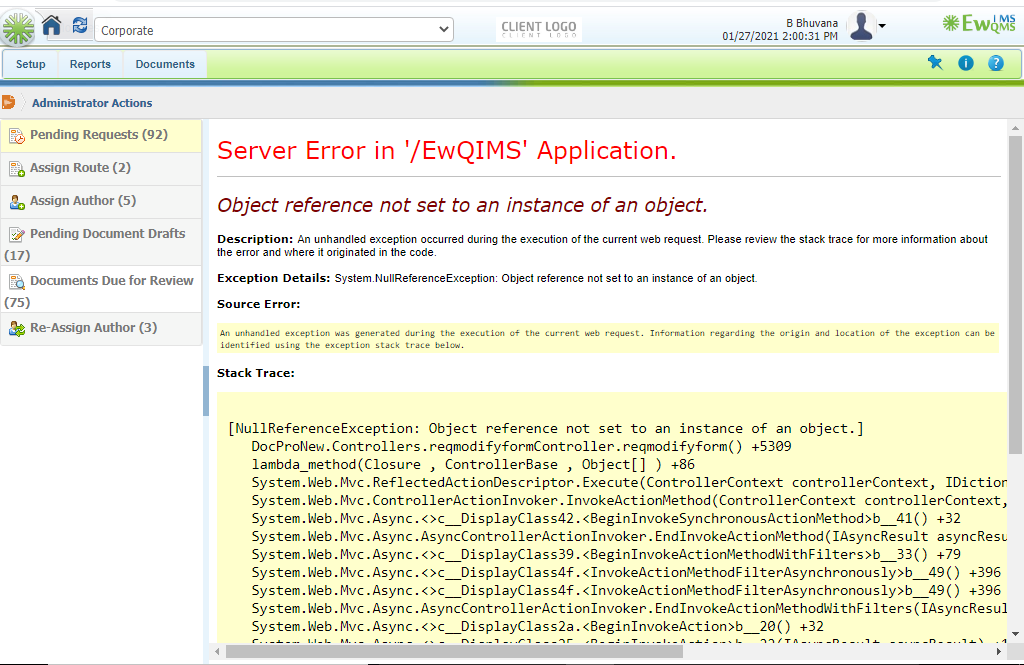Click the 'Exception Details:' label
The image size is (1024, 665).
click(x=274, y=278)
